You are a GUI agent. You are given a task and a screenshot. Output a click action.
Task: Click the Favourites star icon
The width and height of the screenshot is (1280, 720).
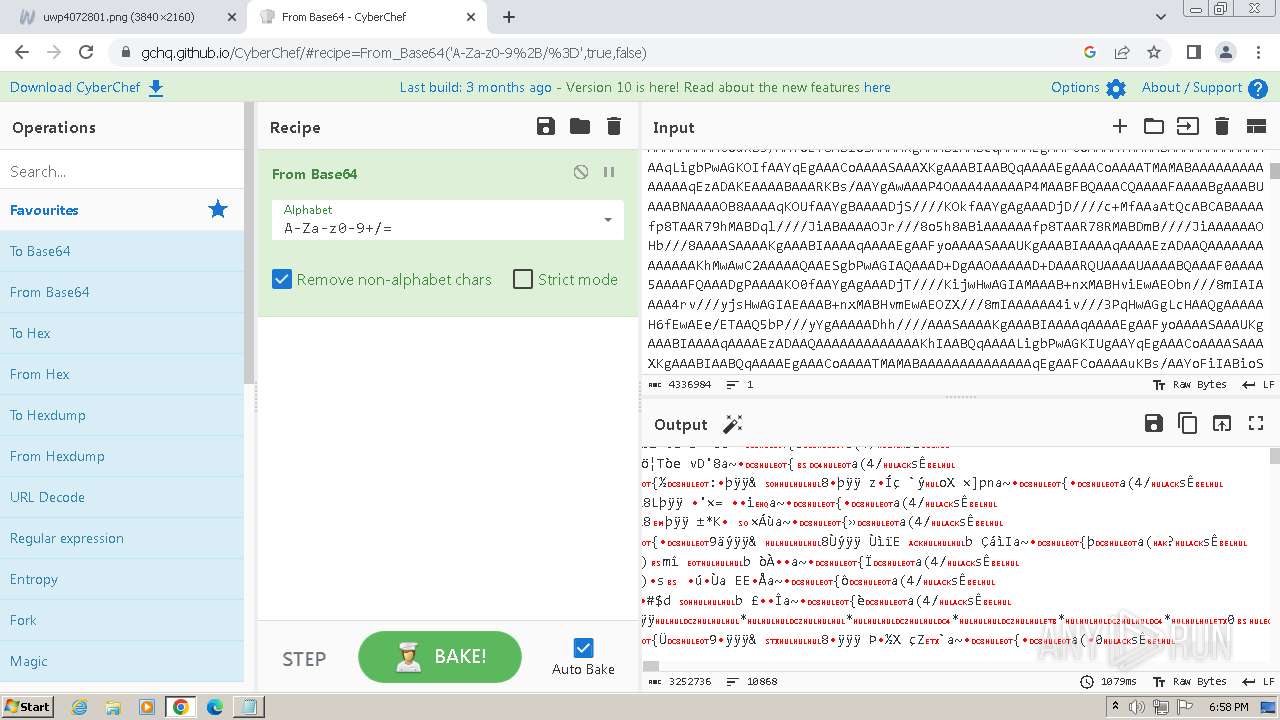[x=217, y=209]
